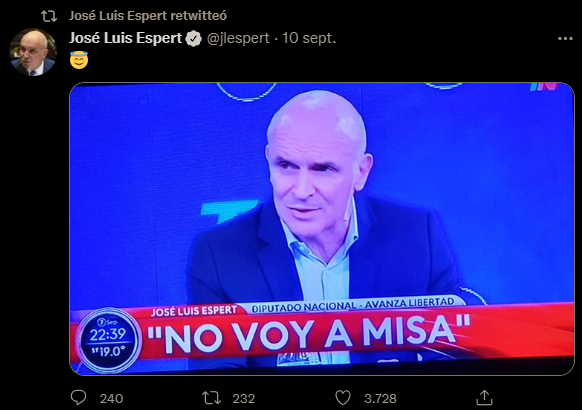View the 232 retweets count
Viewport: 582px width, 410px height.
tap(243, 398)
